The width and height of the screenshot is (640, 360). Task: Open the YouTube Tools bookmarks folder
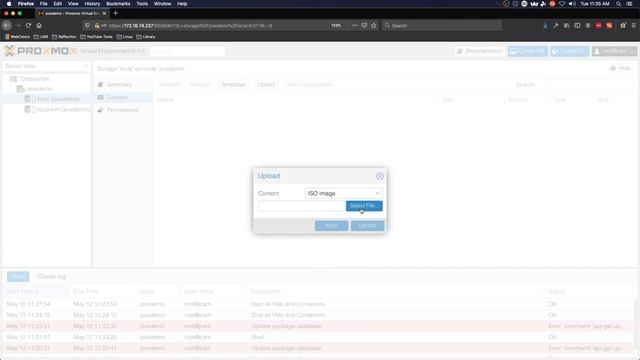tap(96, 37)
